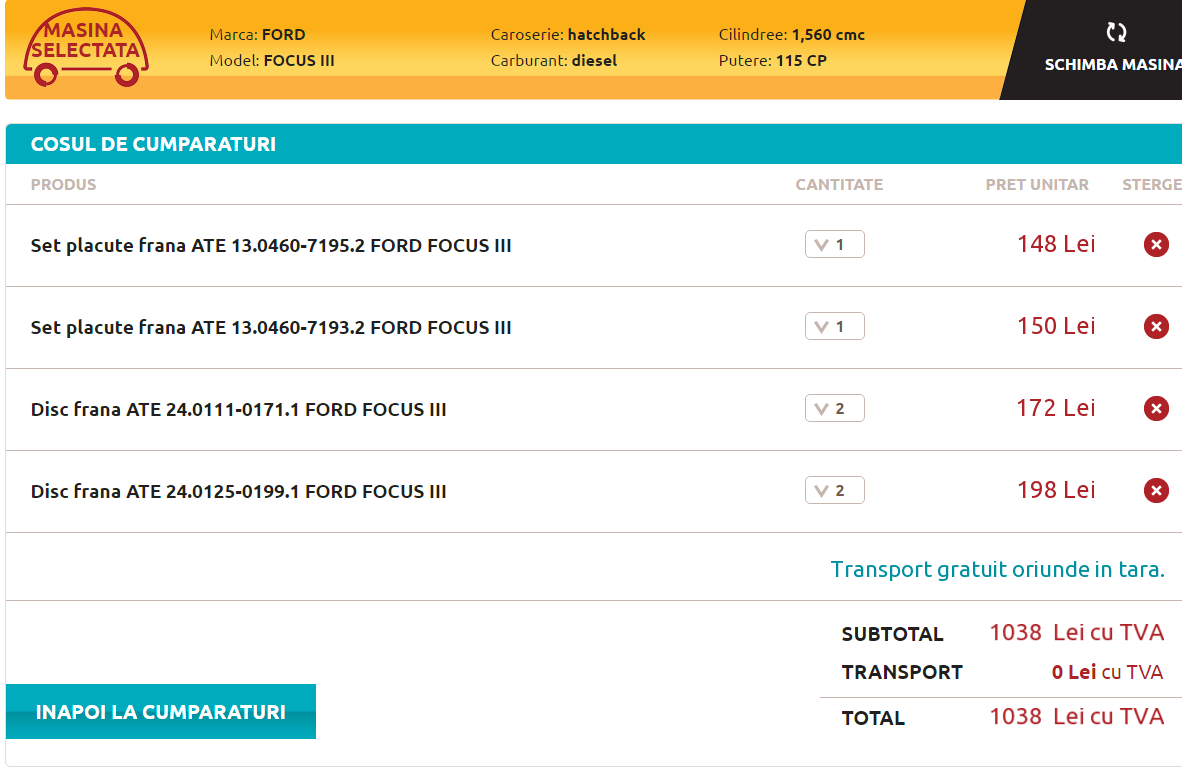Click the Cantitate column header
The height and width of the screenshot is (771, 1182).
(x=839, y=185)
